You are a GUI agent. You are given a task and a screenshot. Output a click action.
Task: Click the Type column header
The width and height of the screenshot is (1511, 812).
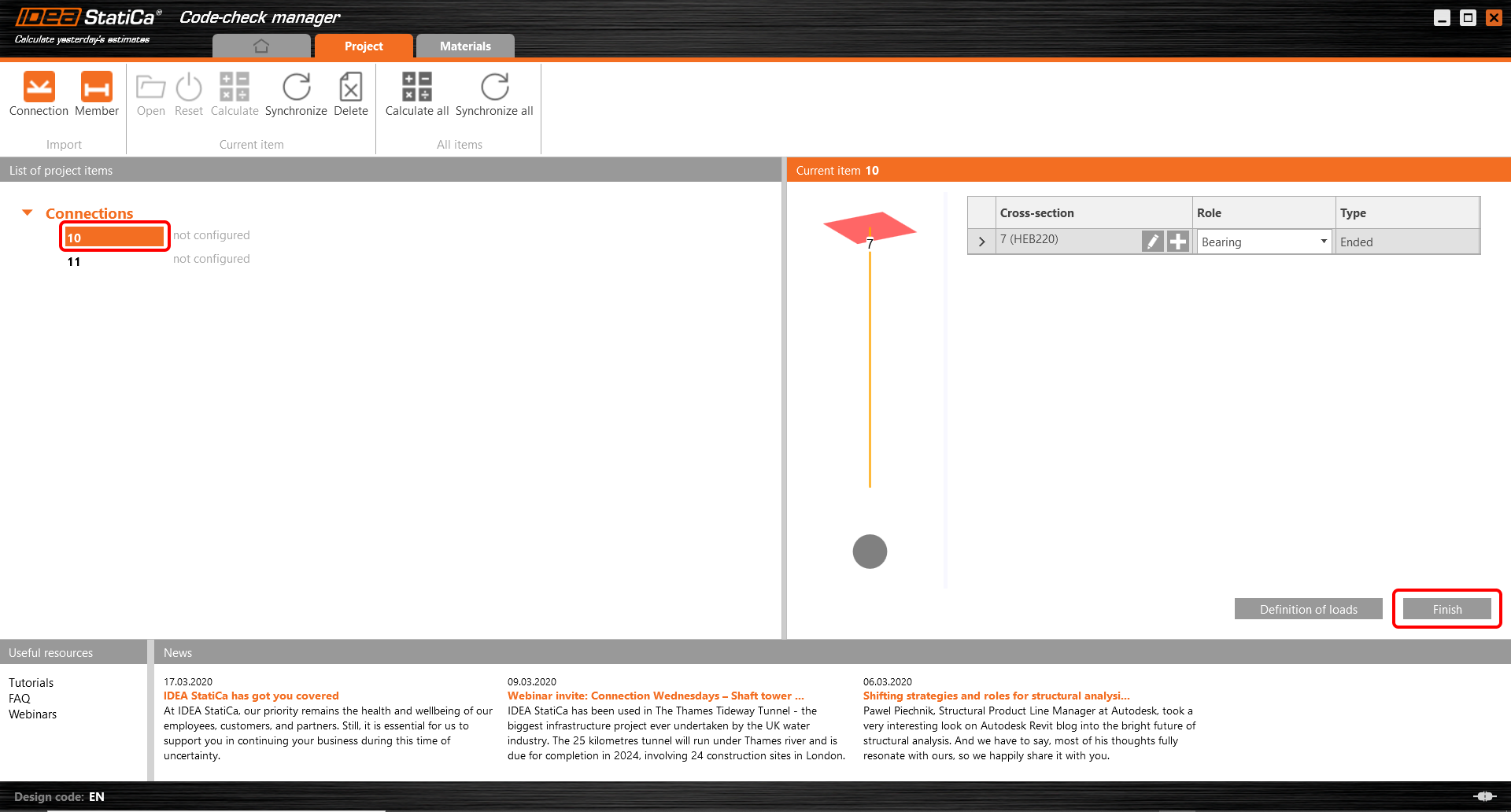pyautogui.click(x=1407, y=212)
